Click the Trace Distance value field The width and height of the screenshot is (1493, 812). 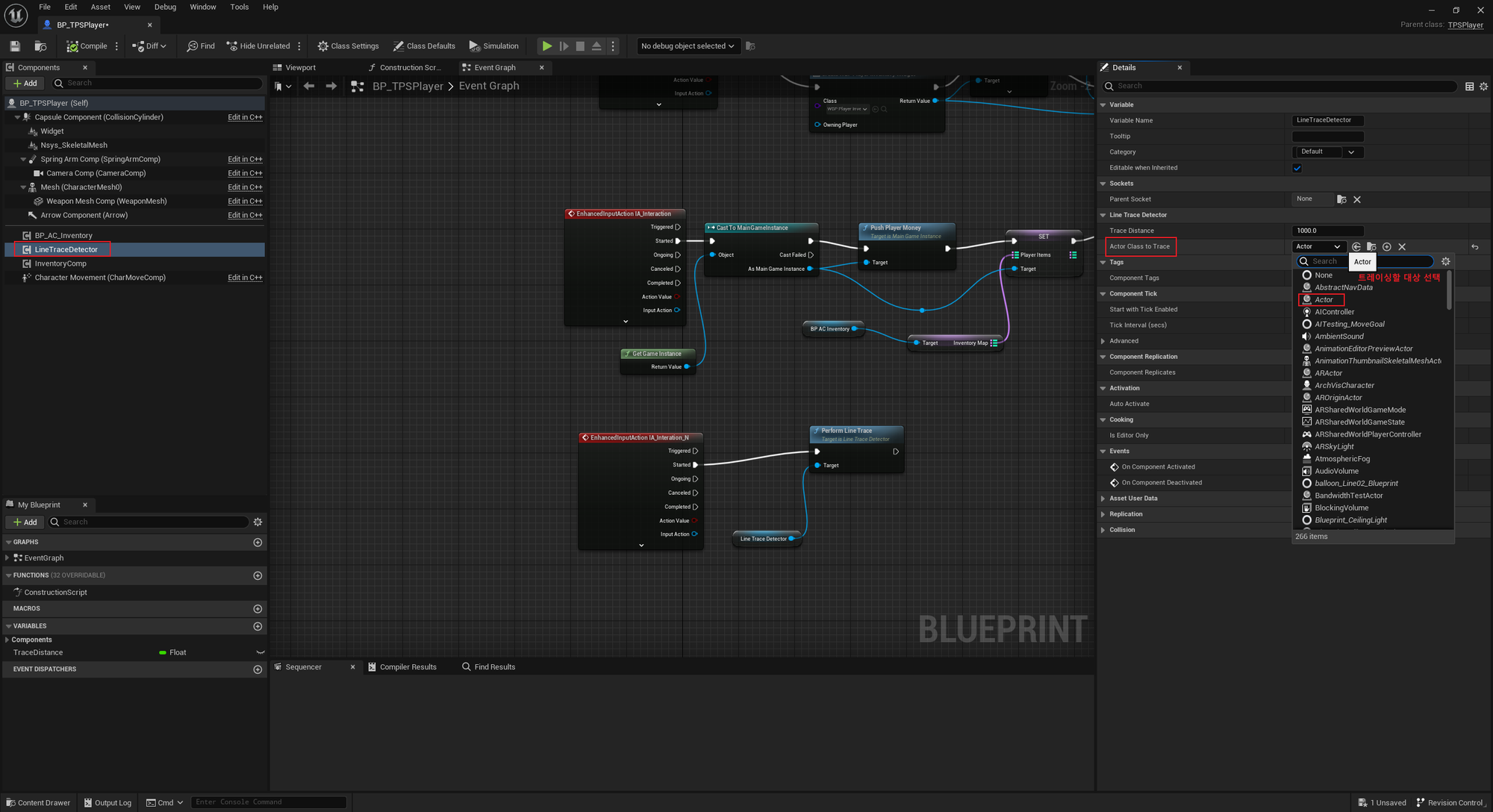(x=1327, y=231)
